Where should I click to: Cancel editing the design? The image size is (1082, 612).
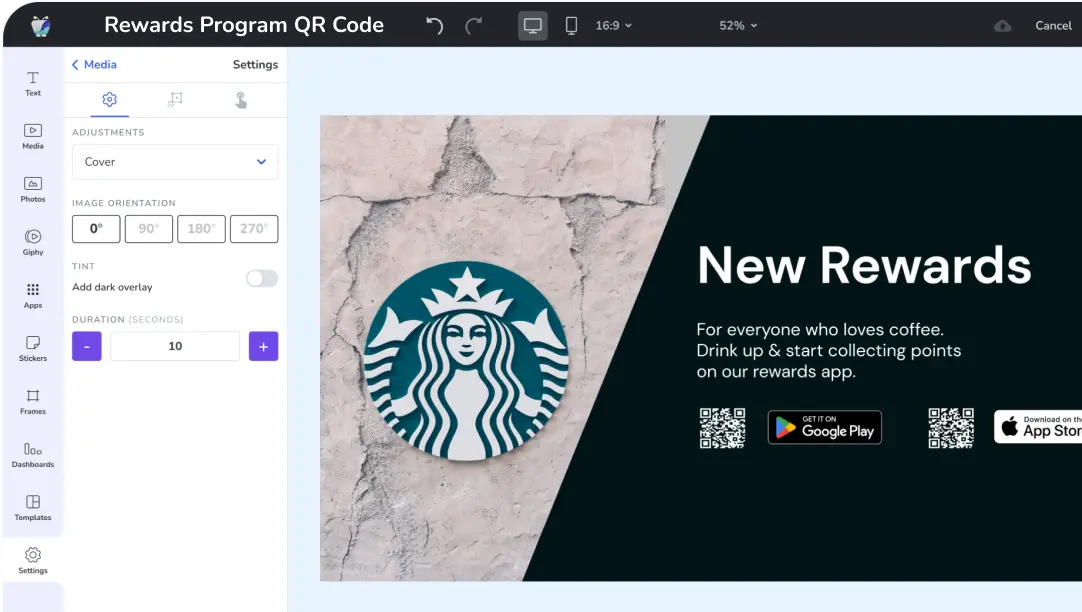(x=1053, y=26)
